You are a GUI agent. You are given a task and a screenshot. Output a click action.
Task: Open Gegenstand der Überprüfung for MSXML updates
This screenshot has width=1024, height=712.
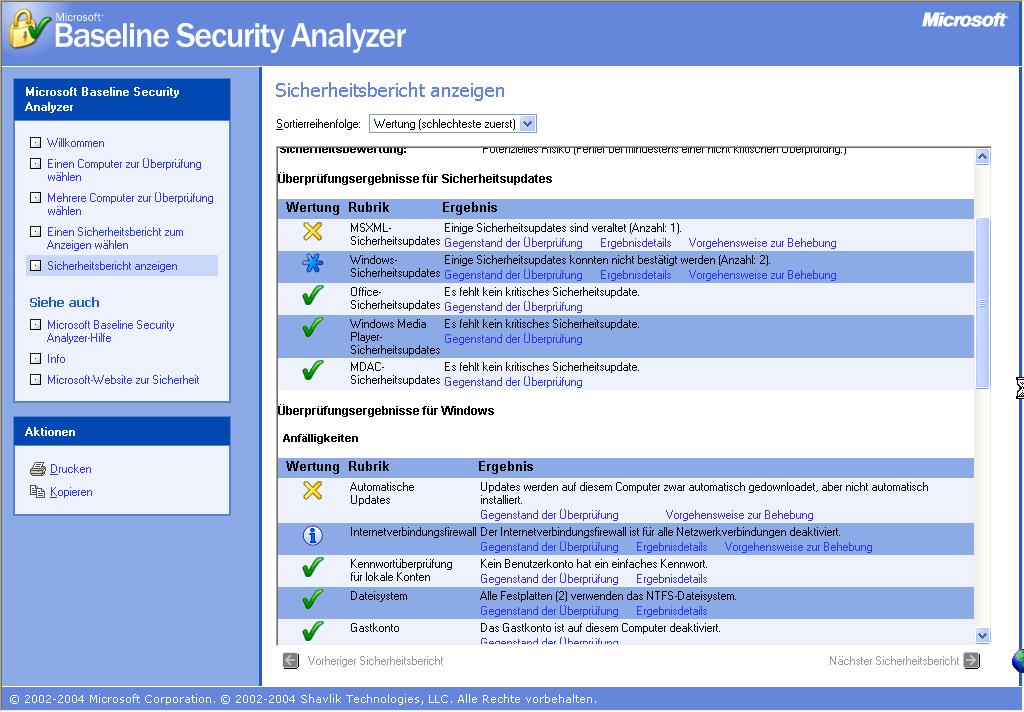[x=513, y=243]
